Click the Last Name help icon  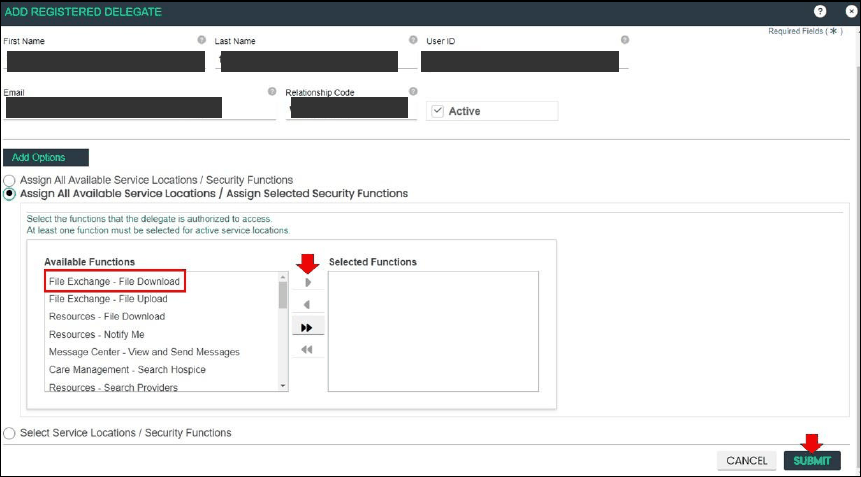tap(413, 40)
